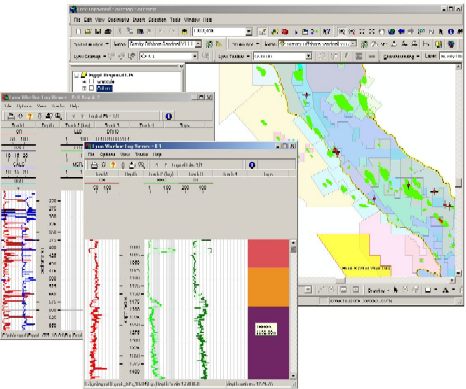Open the combo box right of Lynx Coverage
The height and width of the screenshot is (389, 466).
pyautogui.click(x=169, y=56)
